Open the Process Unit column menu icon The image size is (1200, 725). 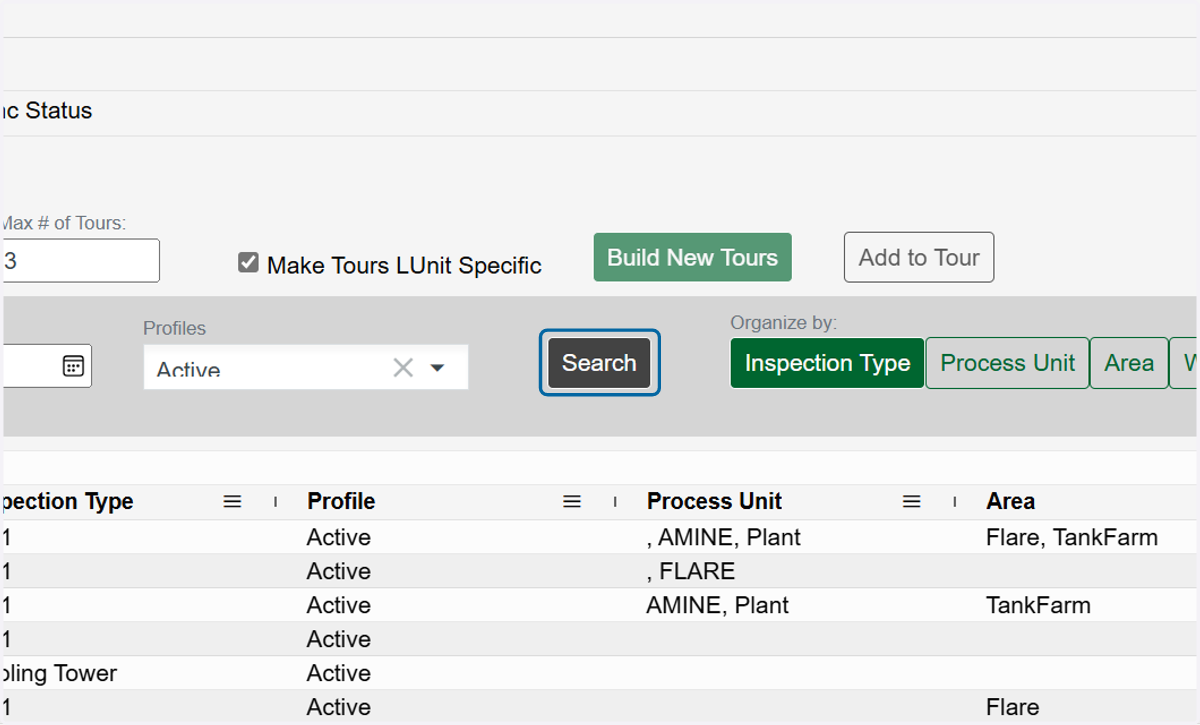(x=911, y=502)
